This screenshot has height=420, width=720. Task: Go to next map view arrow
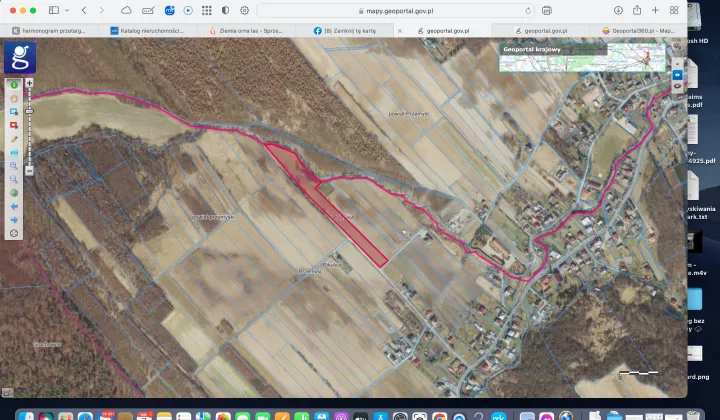click(14, 220)
